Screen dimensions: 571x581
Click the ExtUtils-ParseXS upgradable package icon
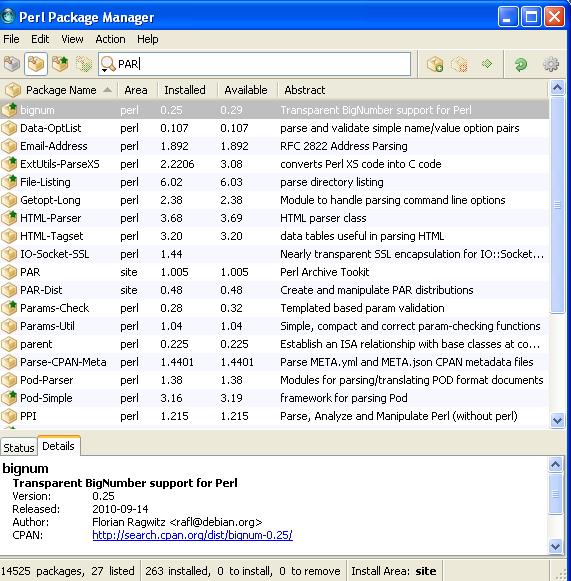tap(9, 164)
